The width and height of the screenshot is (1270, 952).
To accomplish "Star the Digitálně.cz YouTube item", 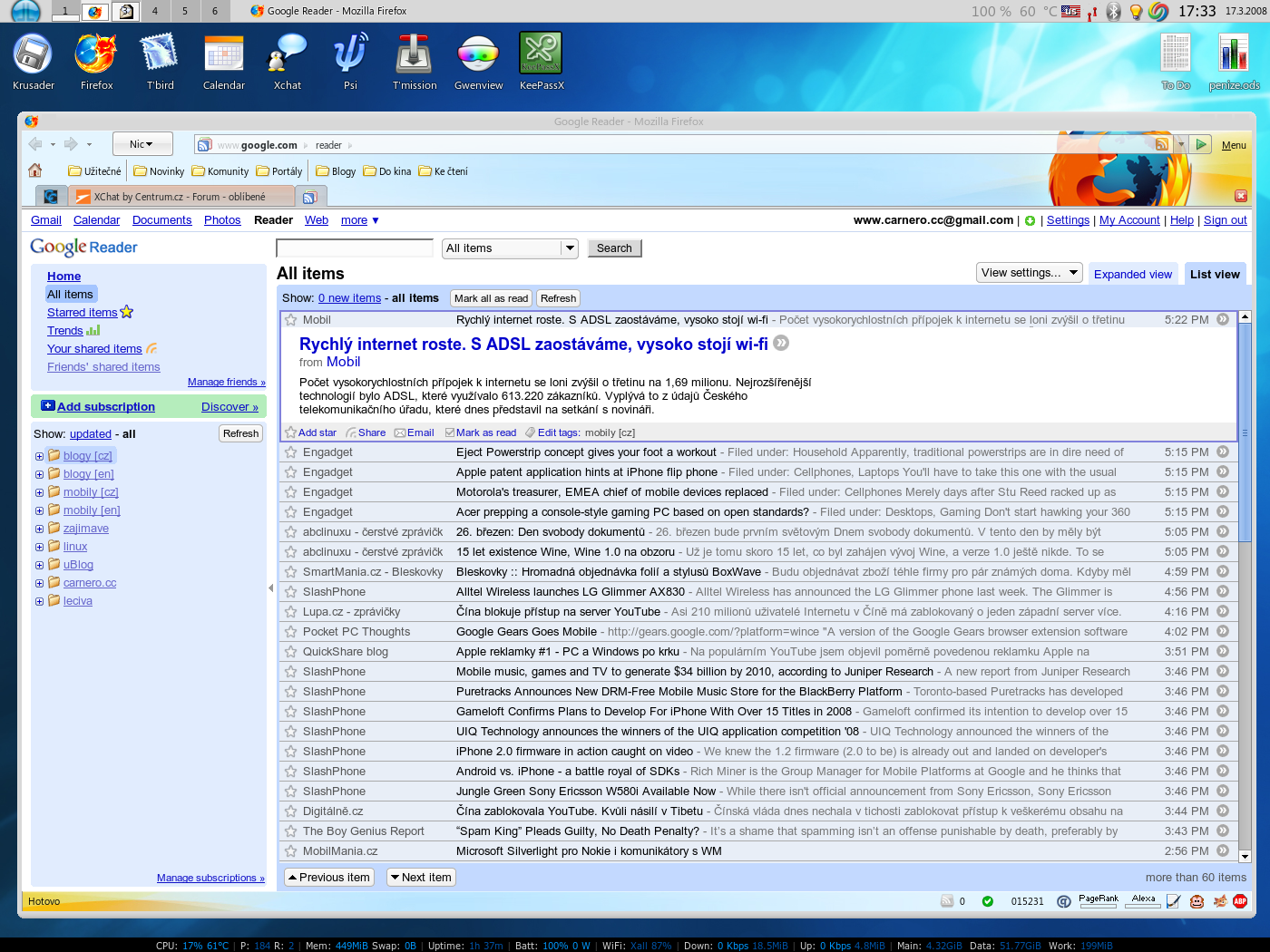I will click(x=291, y=811).
